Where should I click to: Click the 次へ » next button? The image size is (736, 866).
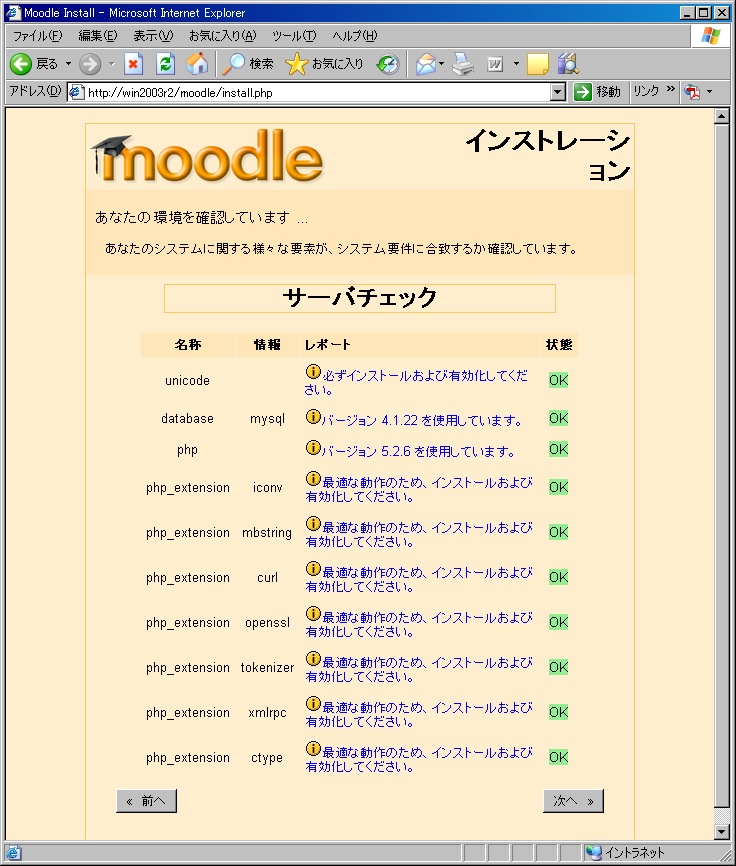coord(573,801)
